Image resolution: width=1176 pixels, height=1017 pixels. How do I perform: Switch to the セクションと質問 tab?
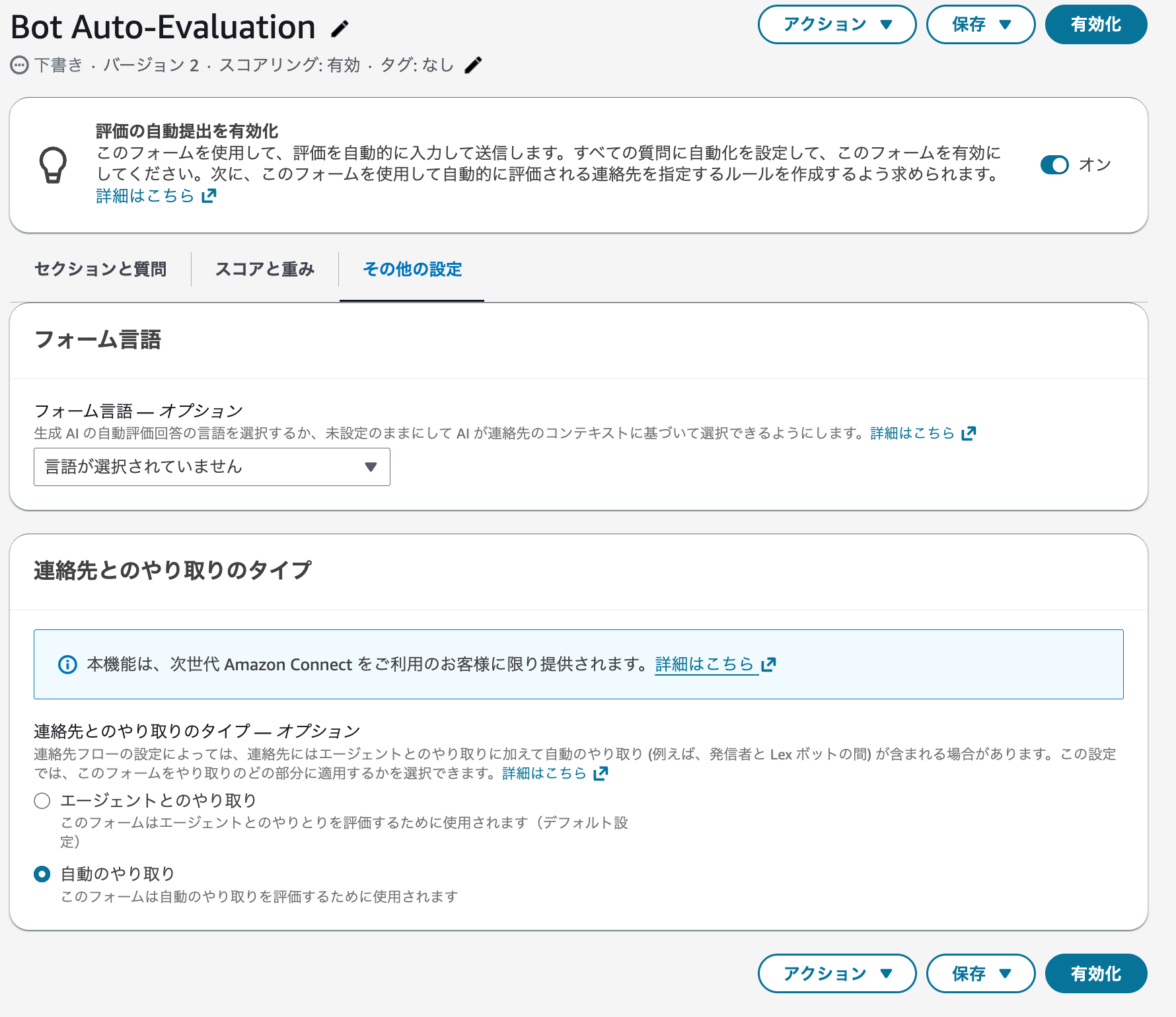click(100, 269)
